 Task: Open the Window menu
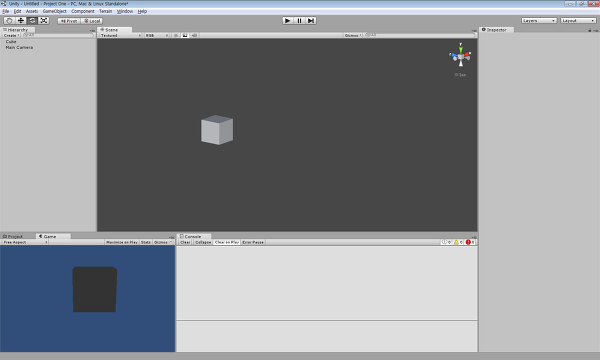125,11
